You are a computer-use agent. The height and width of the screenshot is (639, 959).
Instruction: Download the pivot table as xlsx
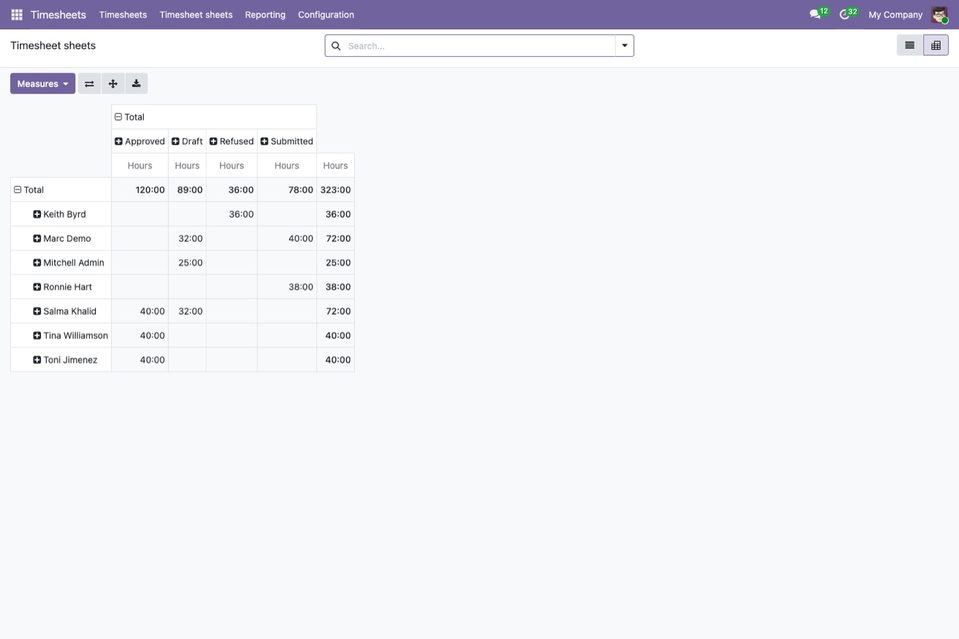tap(136, 84)
